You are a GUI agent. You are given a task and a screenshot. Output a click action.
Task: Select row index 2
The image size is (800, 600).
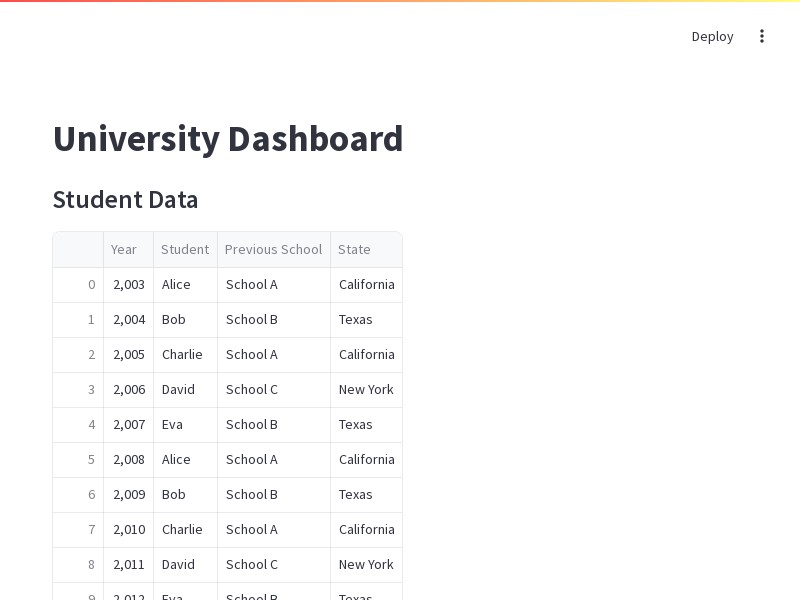pos(78,355)
